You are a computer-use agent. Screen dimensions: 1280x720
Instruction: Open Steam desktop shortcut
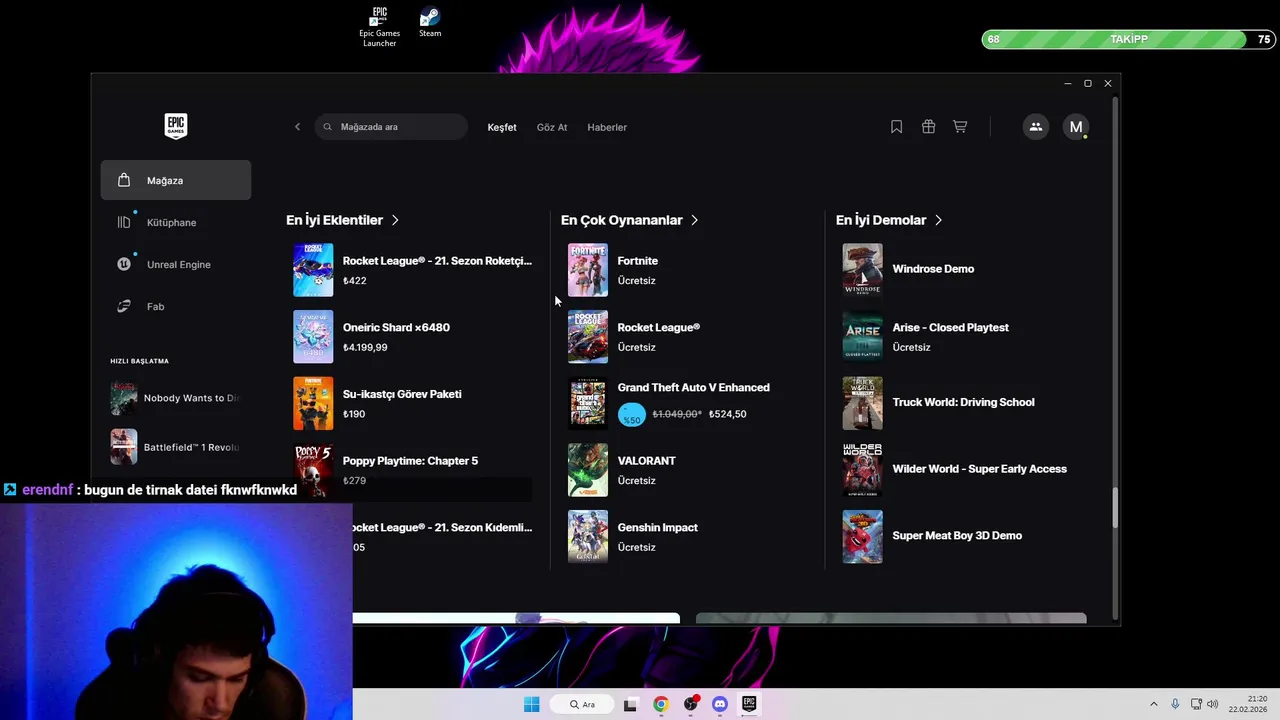tap(430, 22)
